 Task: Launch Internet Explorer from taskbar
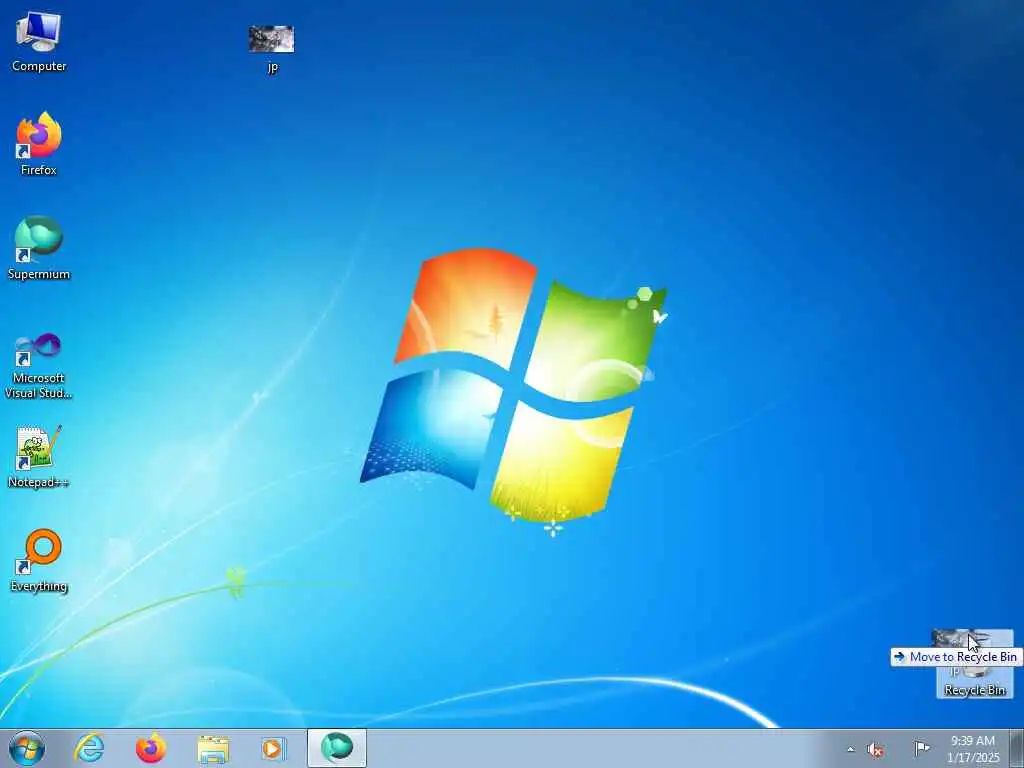tap(89, 748)
